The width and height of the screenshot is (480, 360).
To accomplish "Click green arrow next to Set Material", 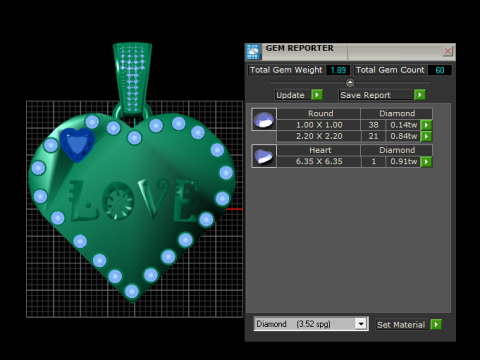I will click(436, 325).
